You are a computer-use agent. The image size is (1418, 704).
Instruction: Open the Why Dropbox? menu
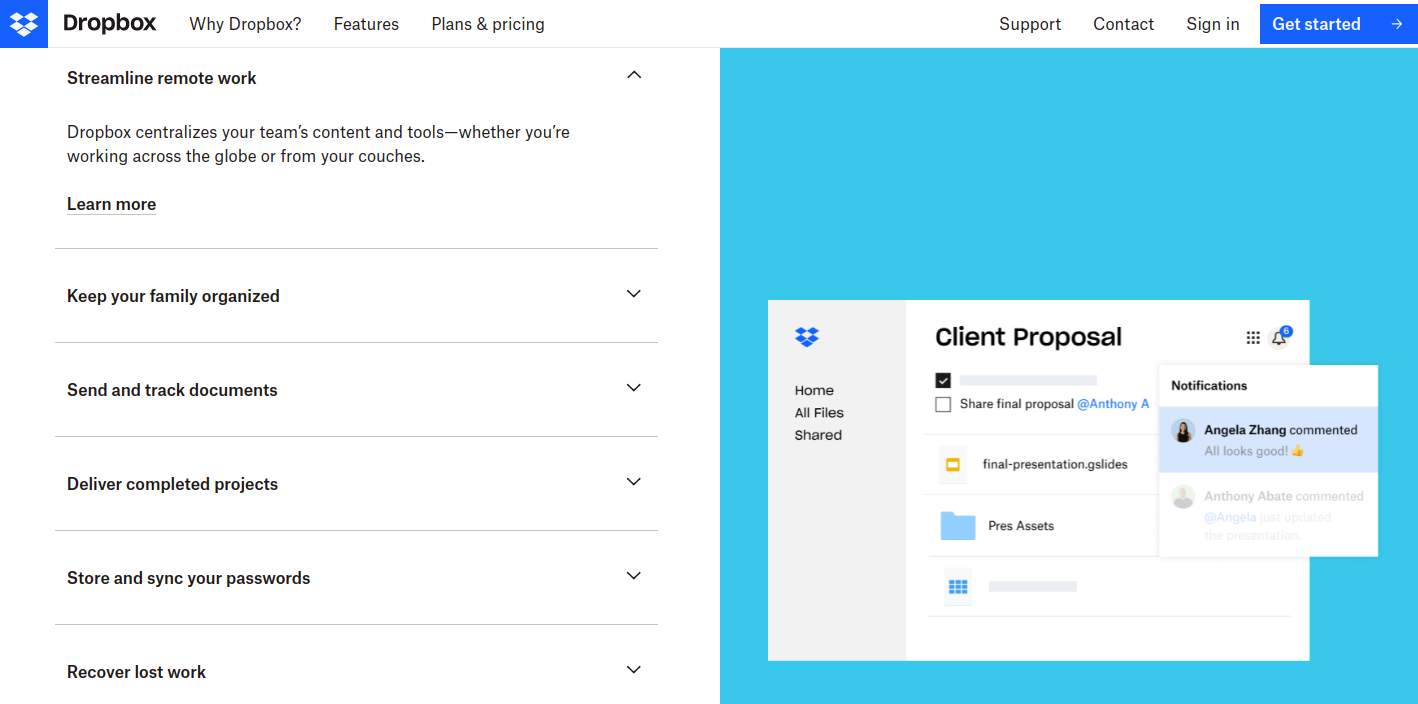pos(245,24)
